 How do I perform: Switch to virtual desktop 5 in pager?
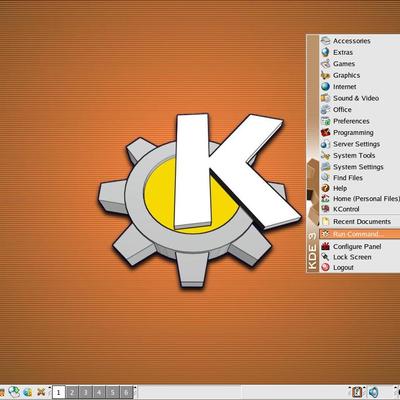113,392
